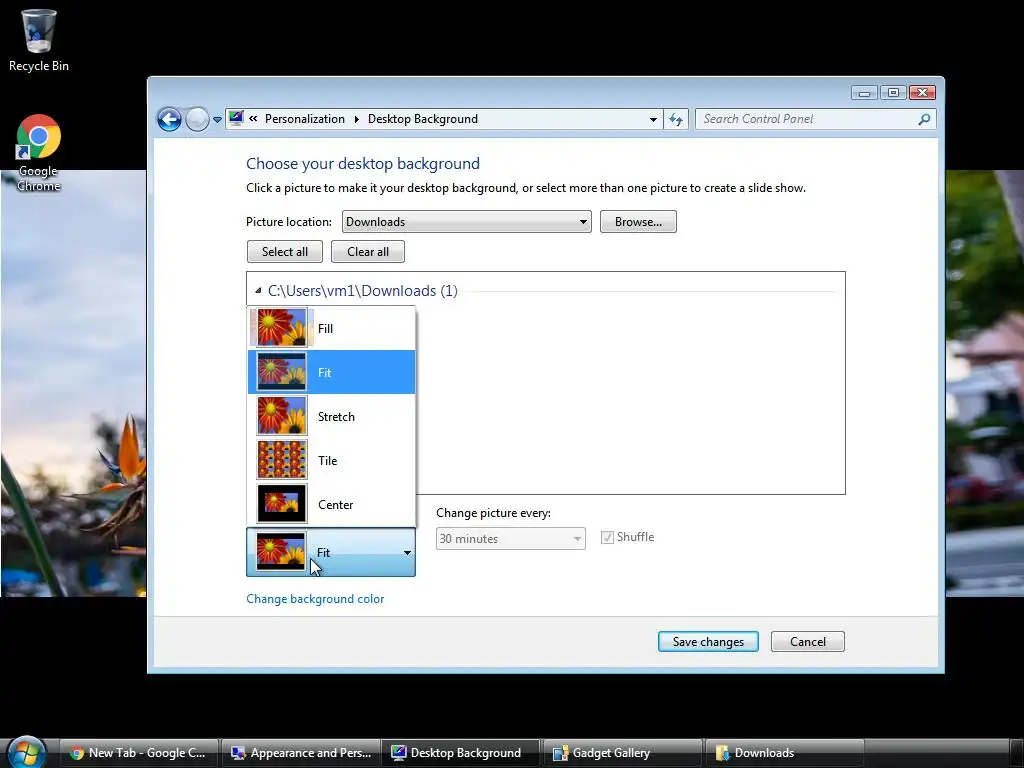Click the Cancel button
1024x768 pixels.
(x=807, y=641)
